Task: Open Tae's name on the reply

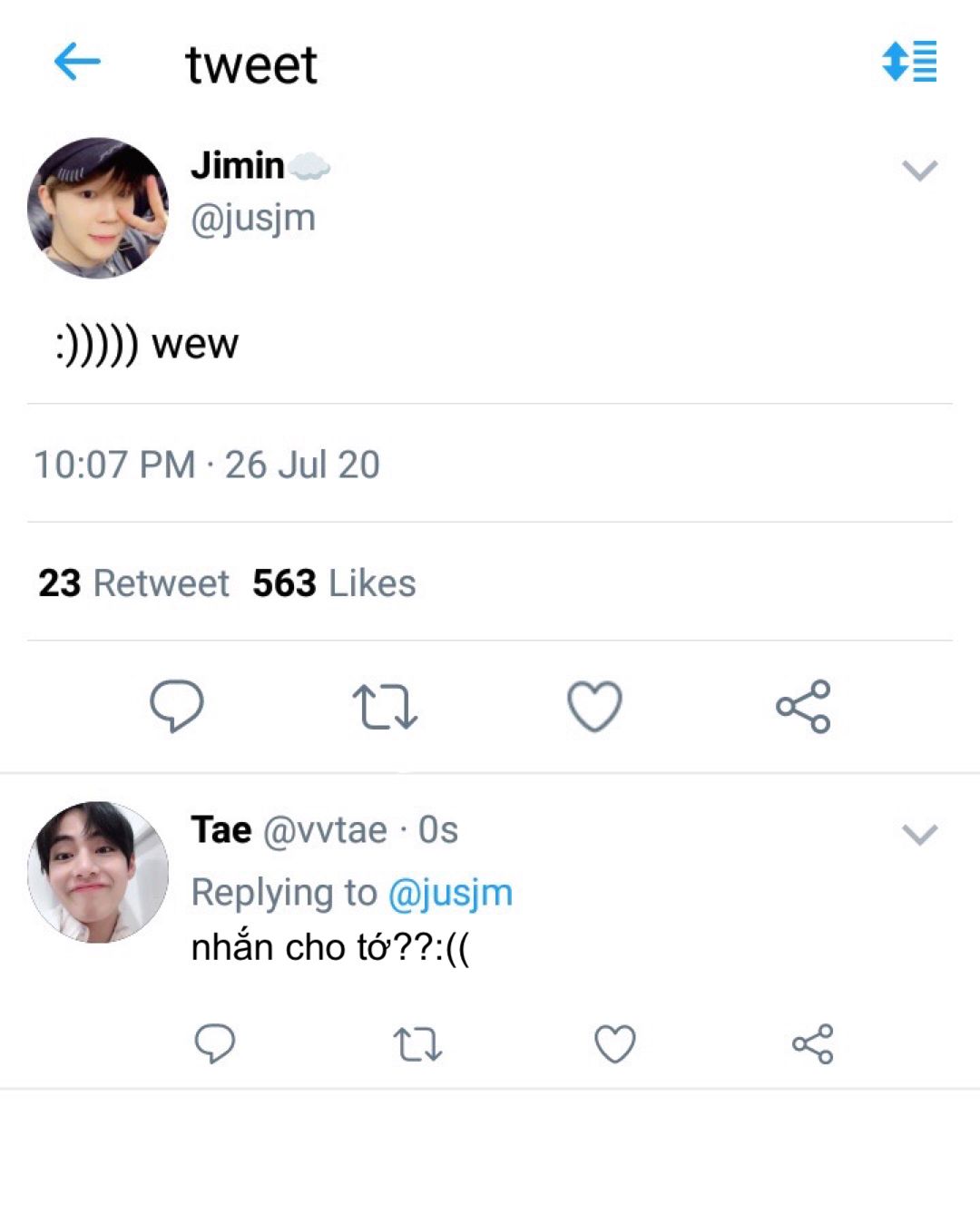Action: 221,830
